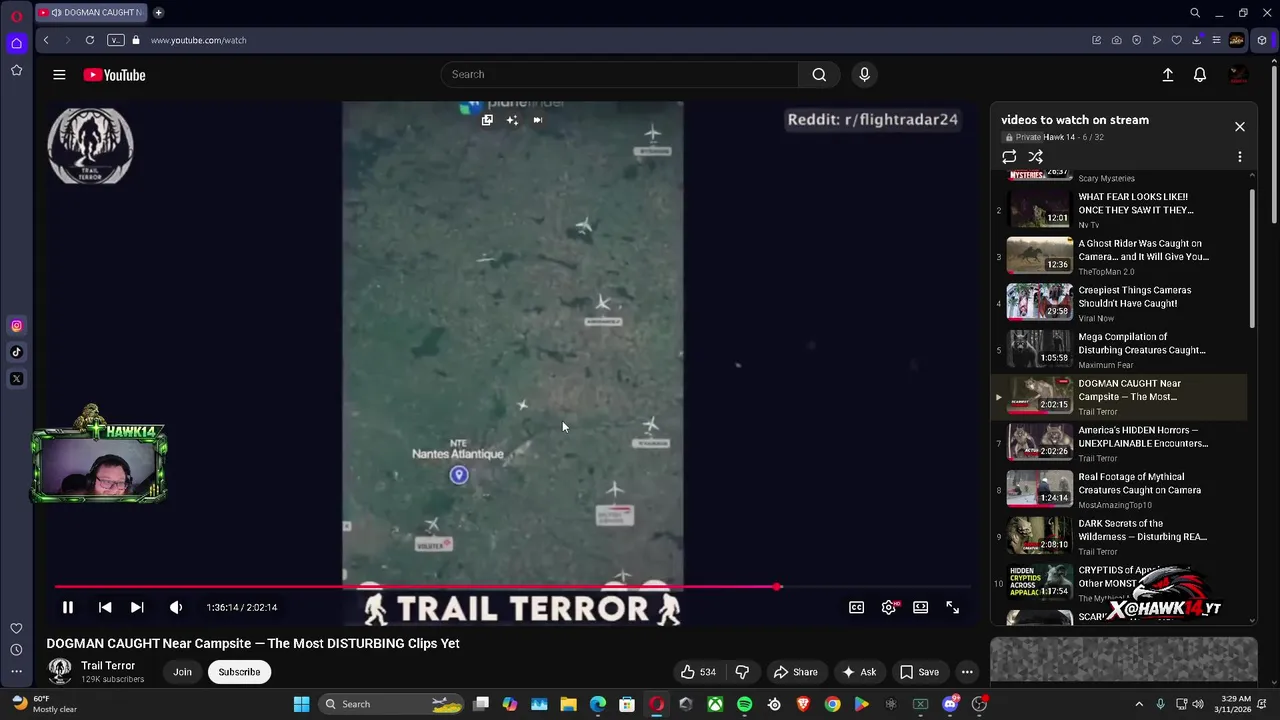Go to the YouTube home logo

pos(114,75)
